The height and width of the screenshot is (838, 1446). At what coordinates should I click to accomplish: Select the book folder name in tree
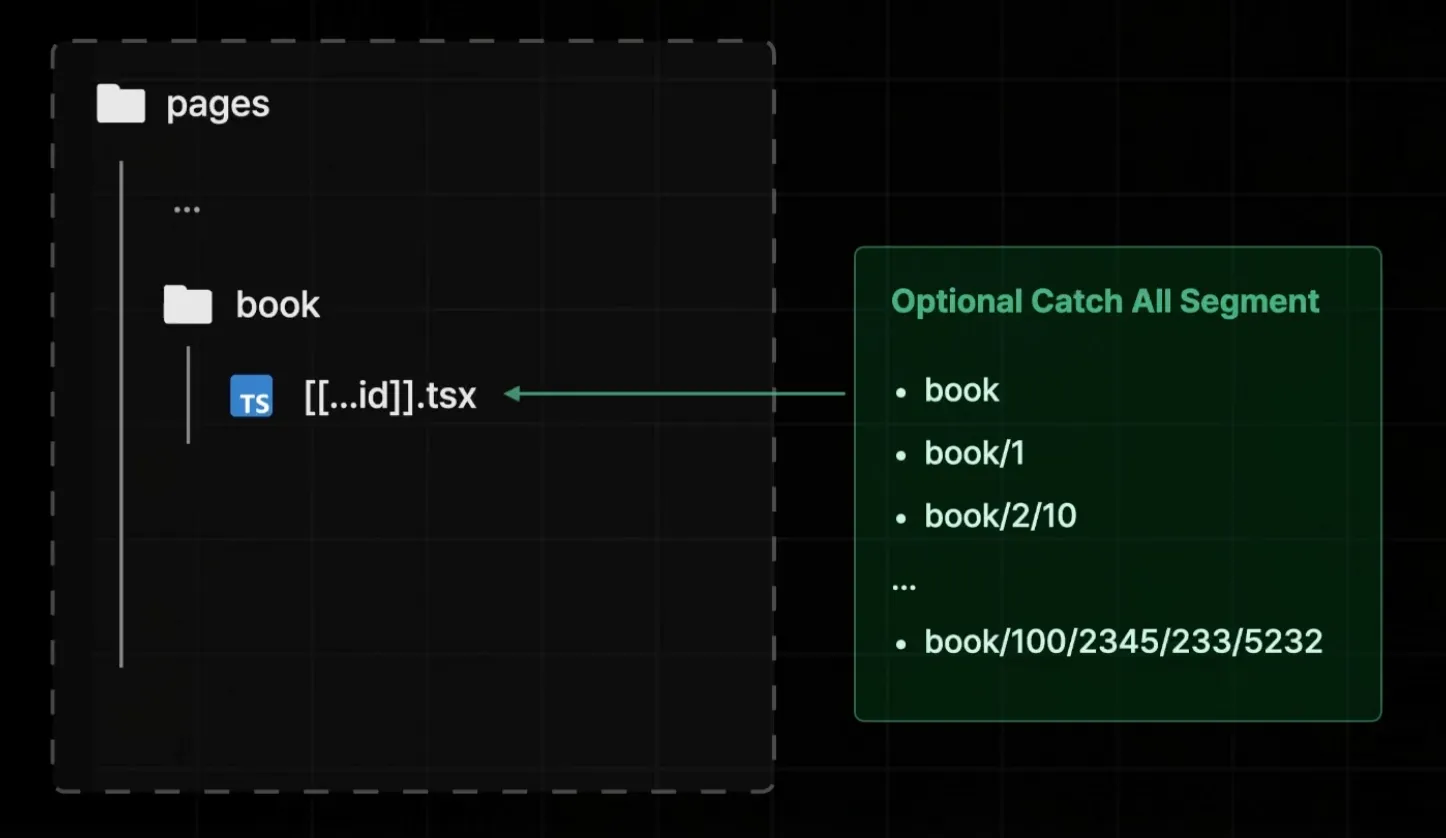coord(277,305)
